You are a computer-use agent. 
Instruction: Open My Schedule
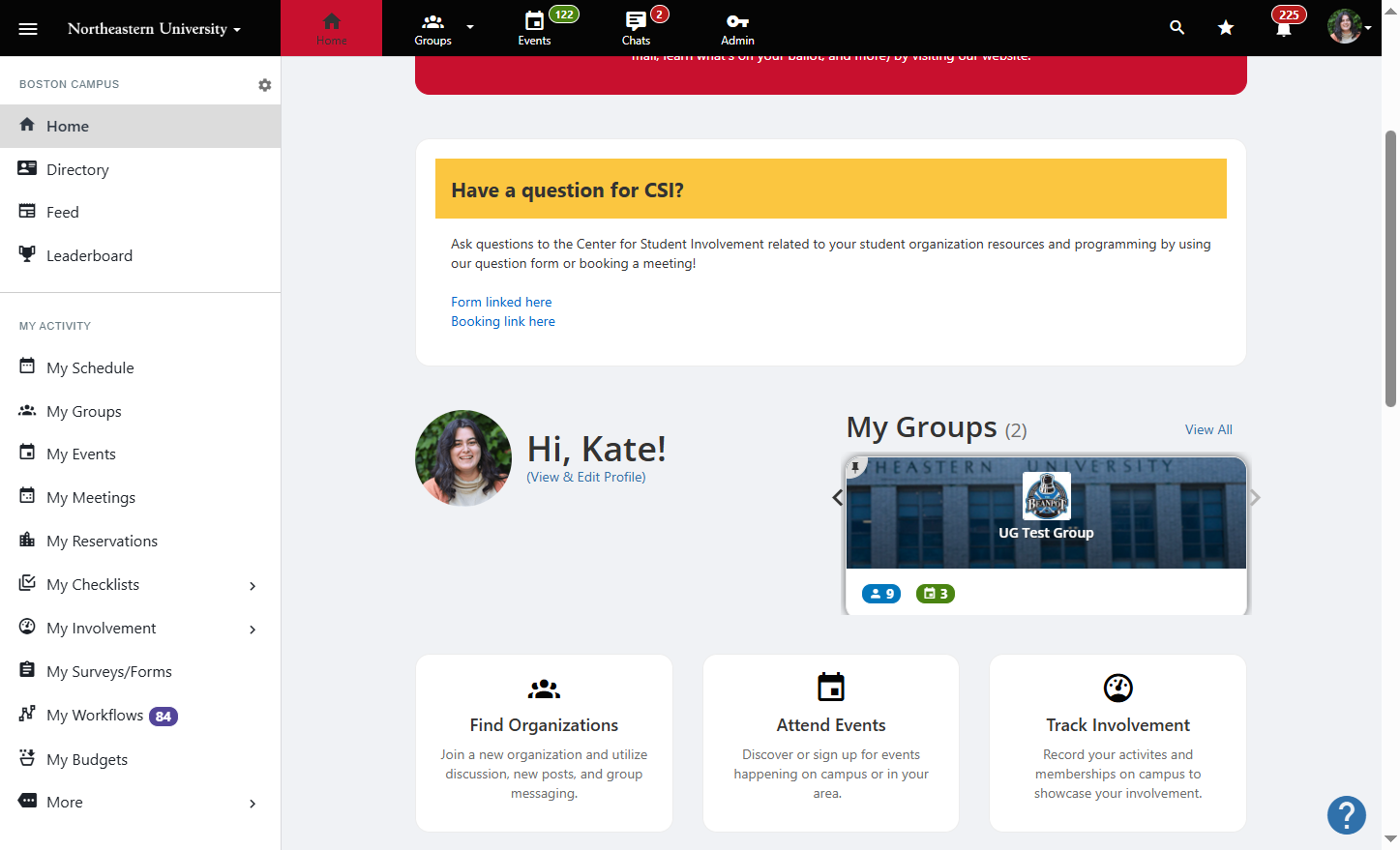coord(140,367)
